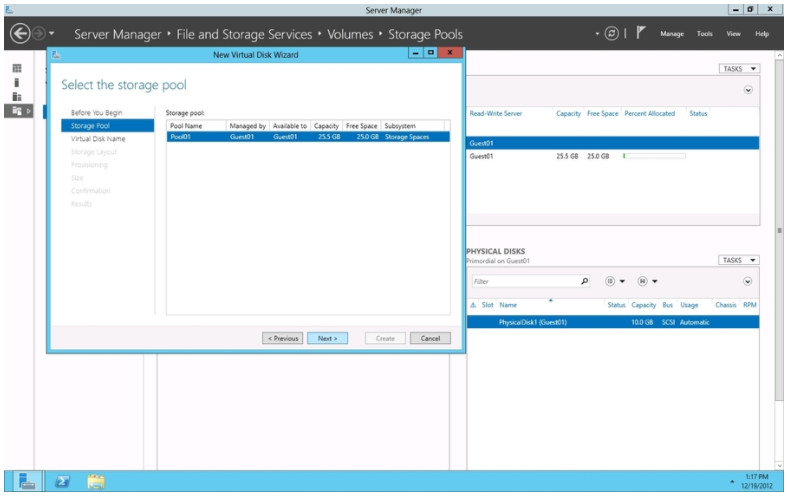This screenshot has height=498, width=787.
Task: Select the highlighted Guest01 group row
Action: [613, 143]
